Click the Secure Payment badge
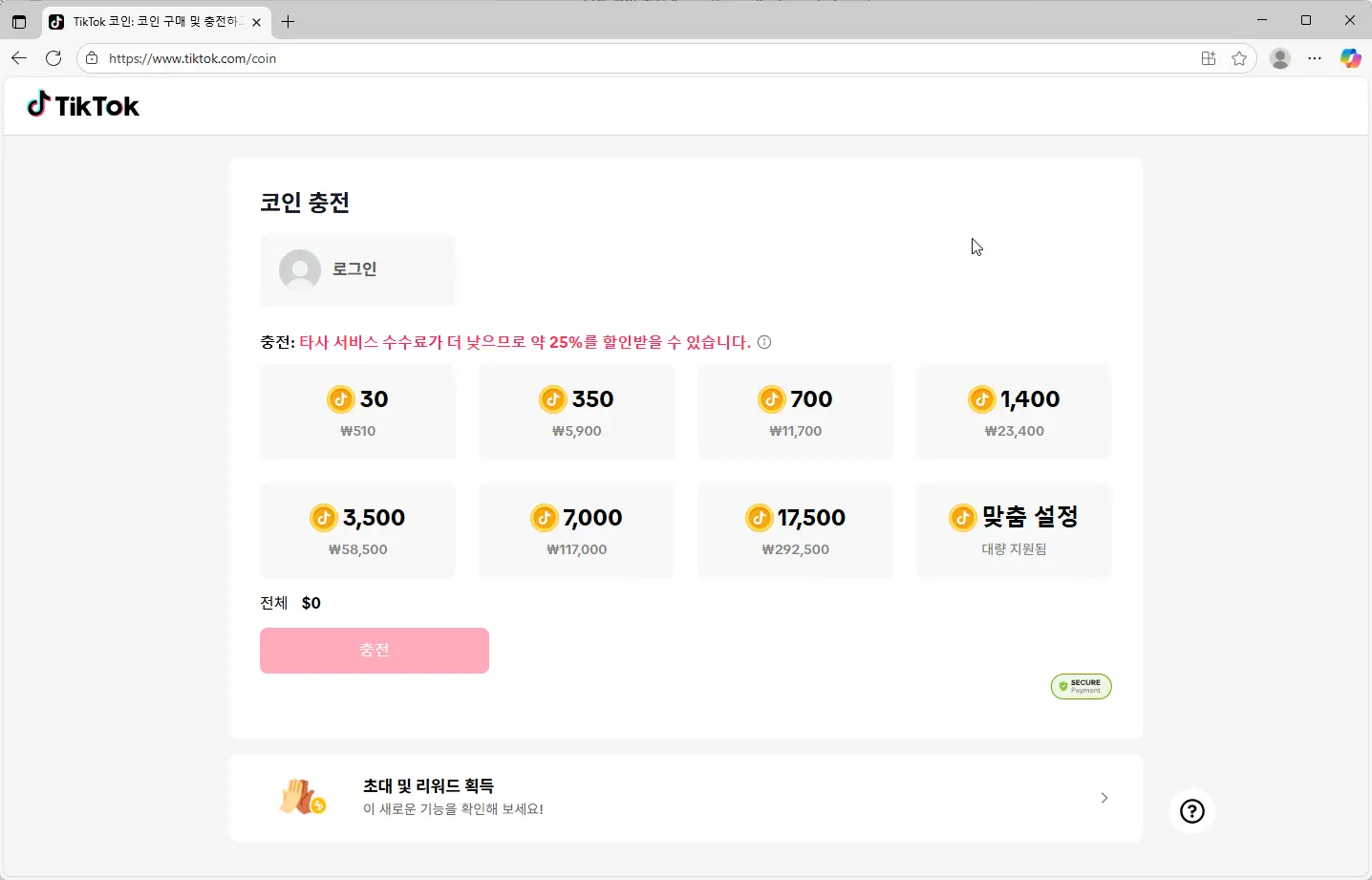 1081,686
